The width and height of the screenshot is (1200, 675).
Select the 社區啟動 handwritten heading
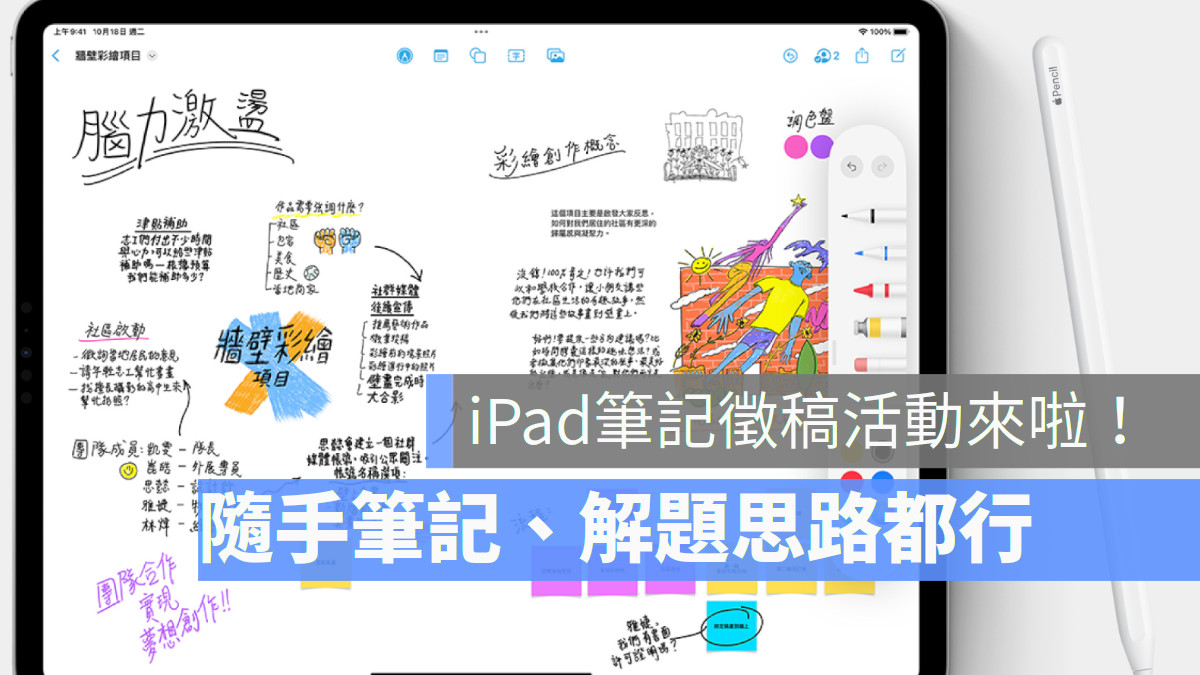pos(112,331)
